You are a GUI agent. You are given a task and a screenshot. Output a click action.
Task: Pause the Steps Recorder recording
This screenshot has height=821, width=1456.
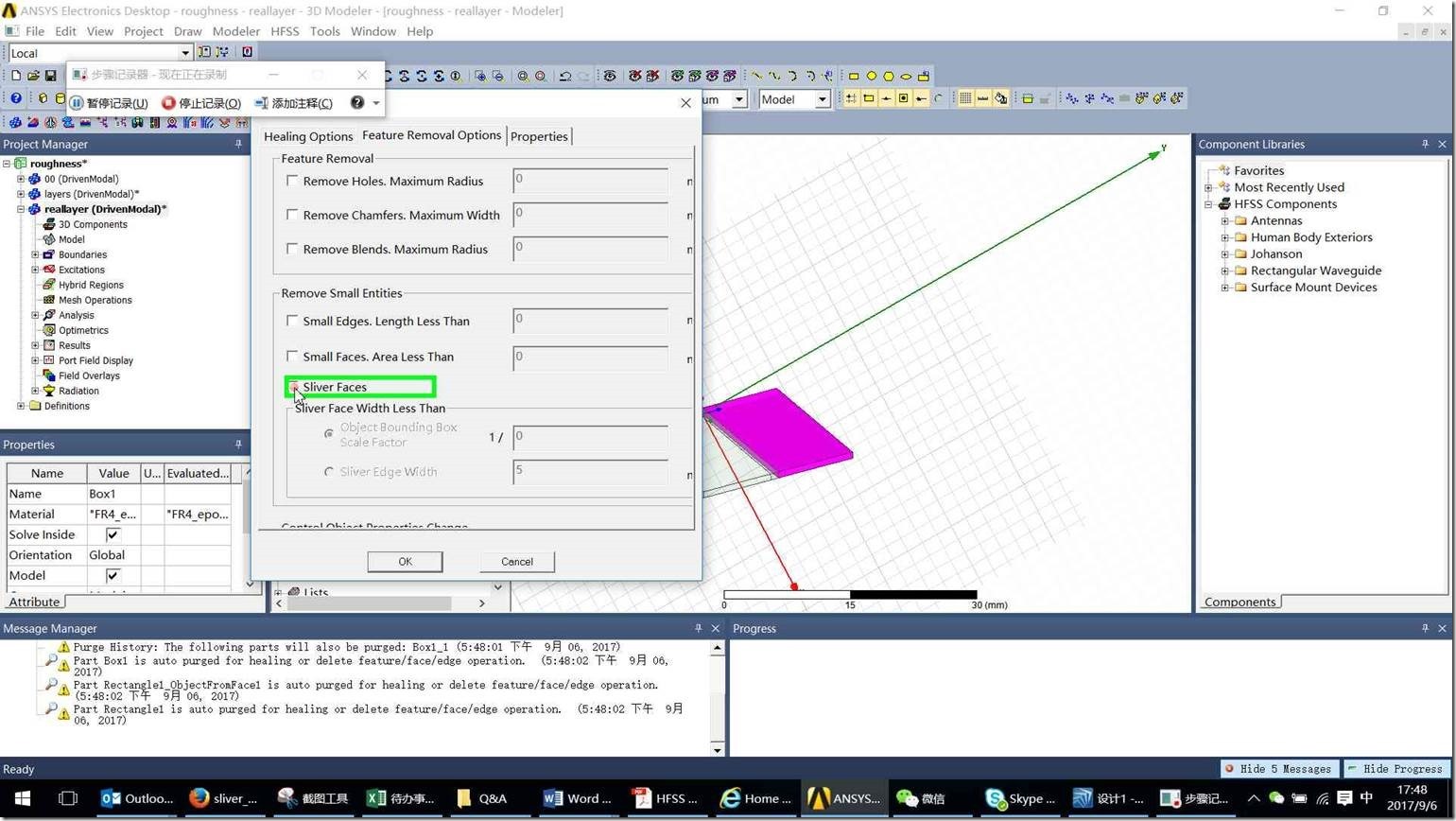110,103
